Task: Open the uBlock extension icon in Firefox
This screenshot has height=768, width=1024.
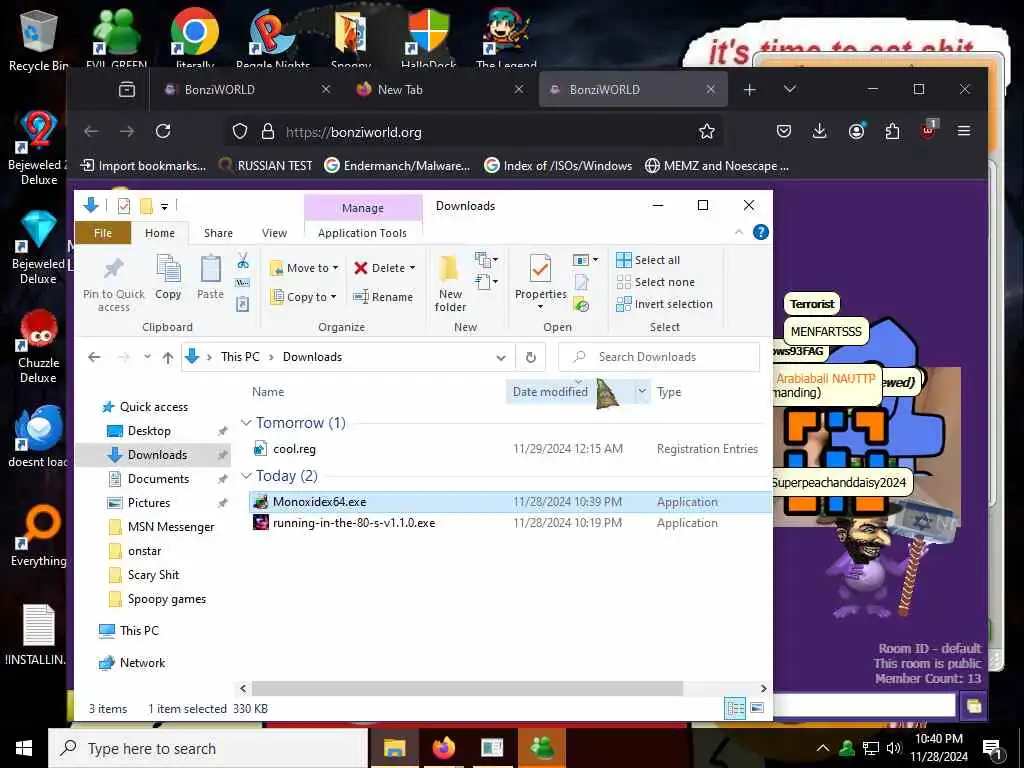Action: [928, 131]
